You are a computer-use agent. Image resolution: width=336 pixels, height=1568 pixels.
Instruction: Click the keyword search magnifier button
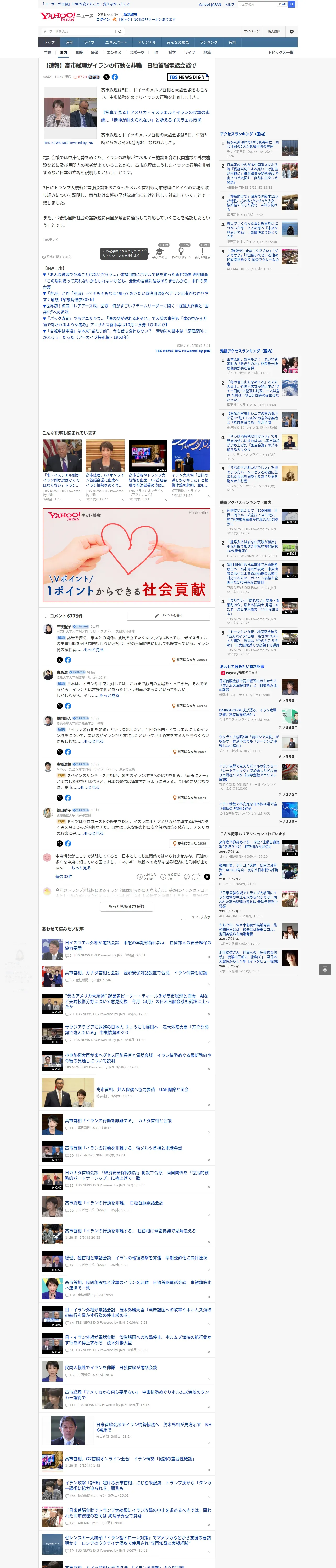pos(120,32)
